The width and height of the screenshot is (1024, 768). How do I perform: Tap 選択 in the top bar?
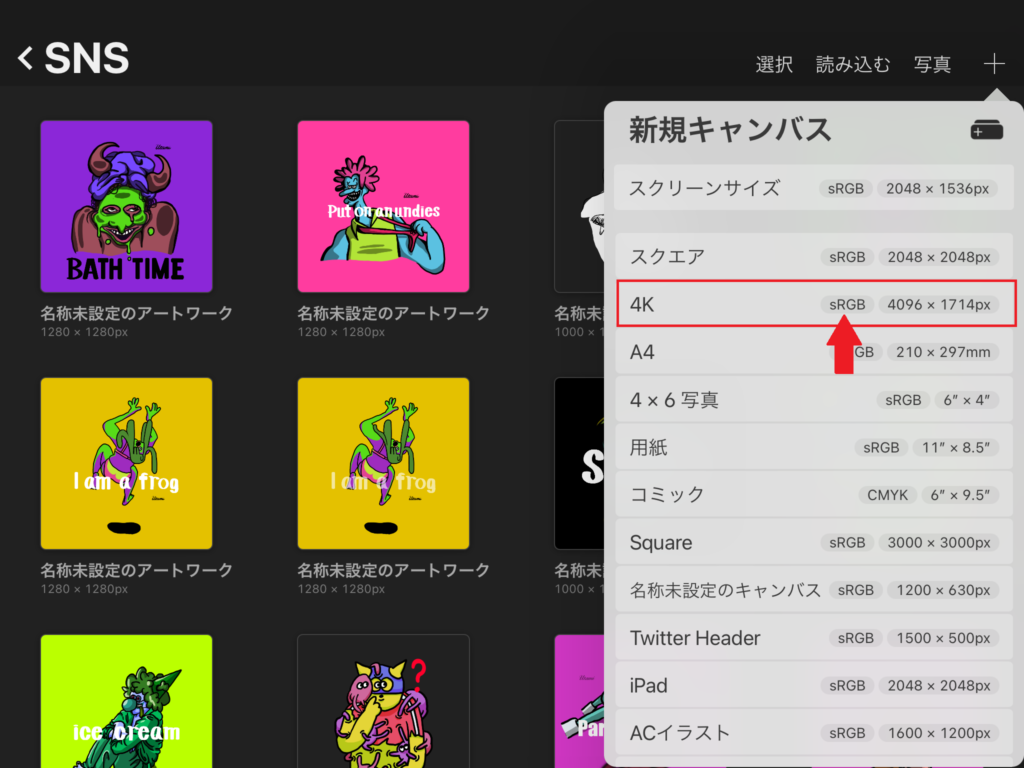(x=774, y=64)
